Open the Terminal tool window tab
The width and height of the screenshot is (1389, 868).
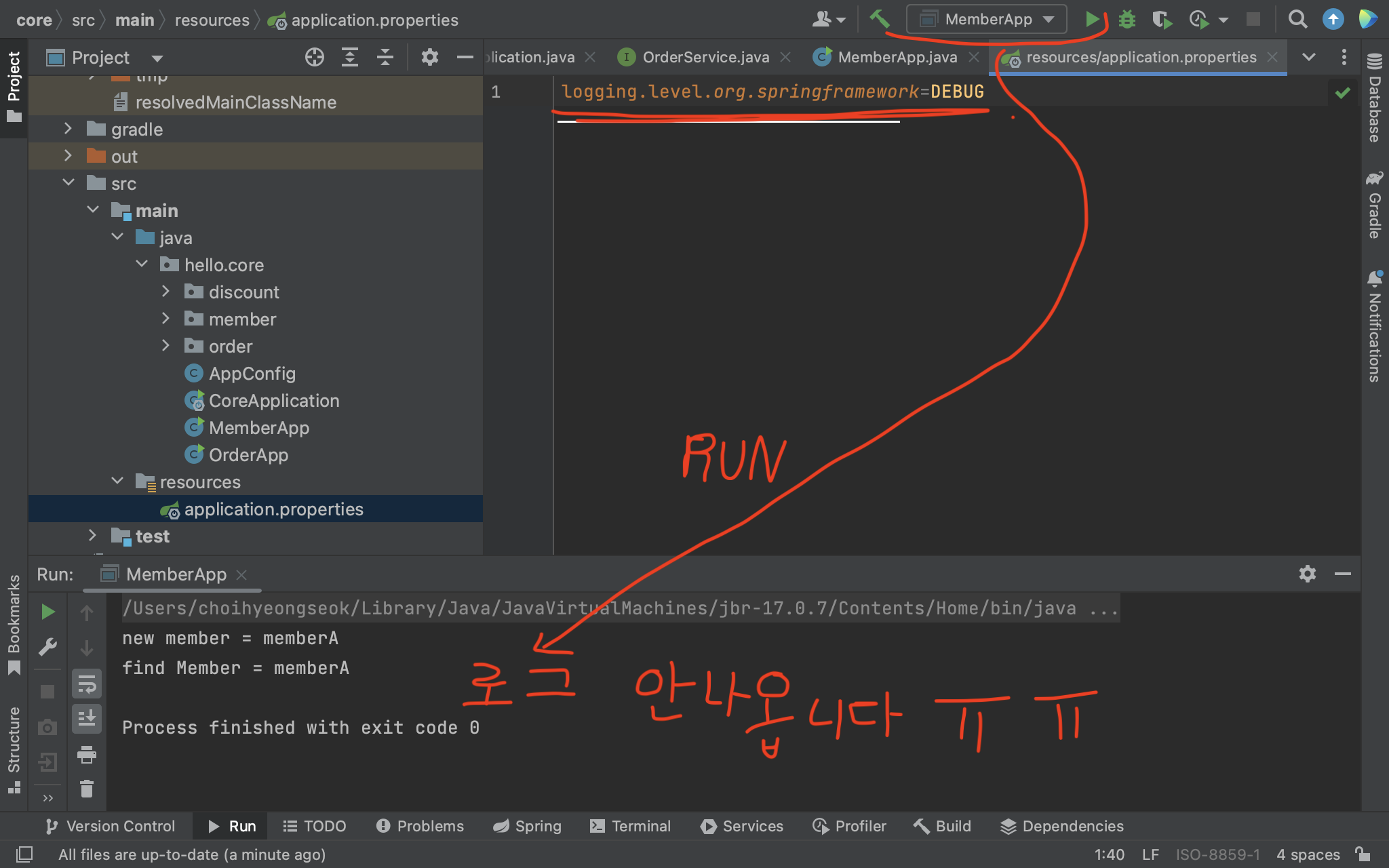coord(631,826)
